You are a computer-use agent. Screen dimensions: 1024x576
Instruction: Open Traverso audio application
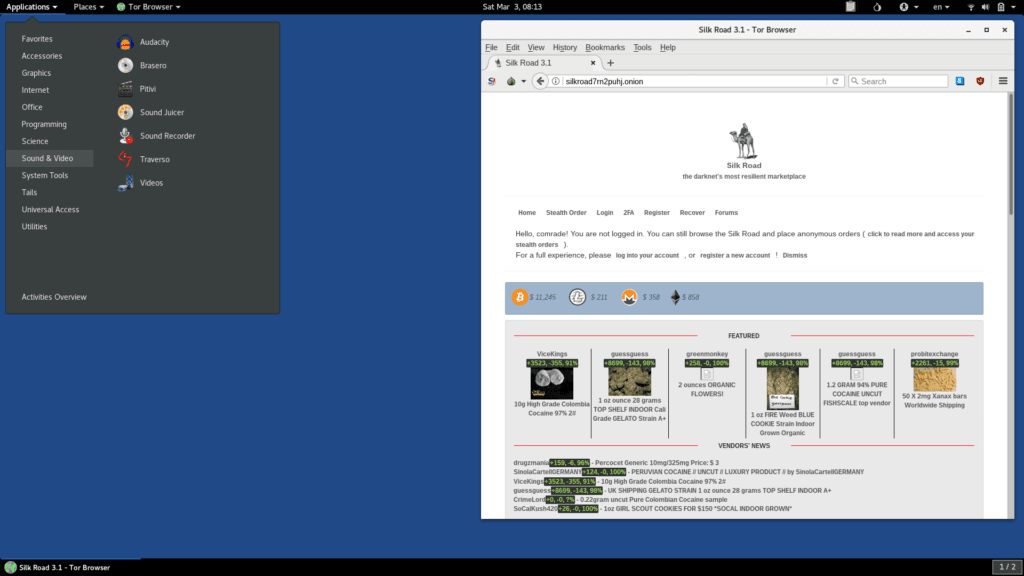[x=154, y=159]
